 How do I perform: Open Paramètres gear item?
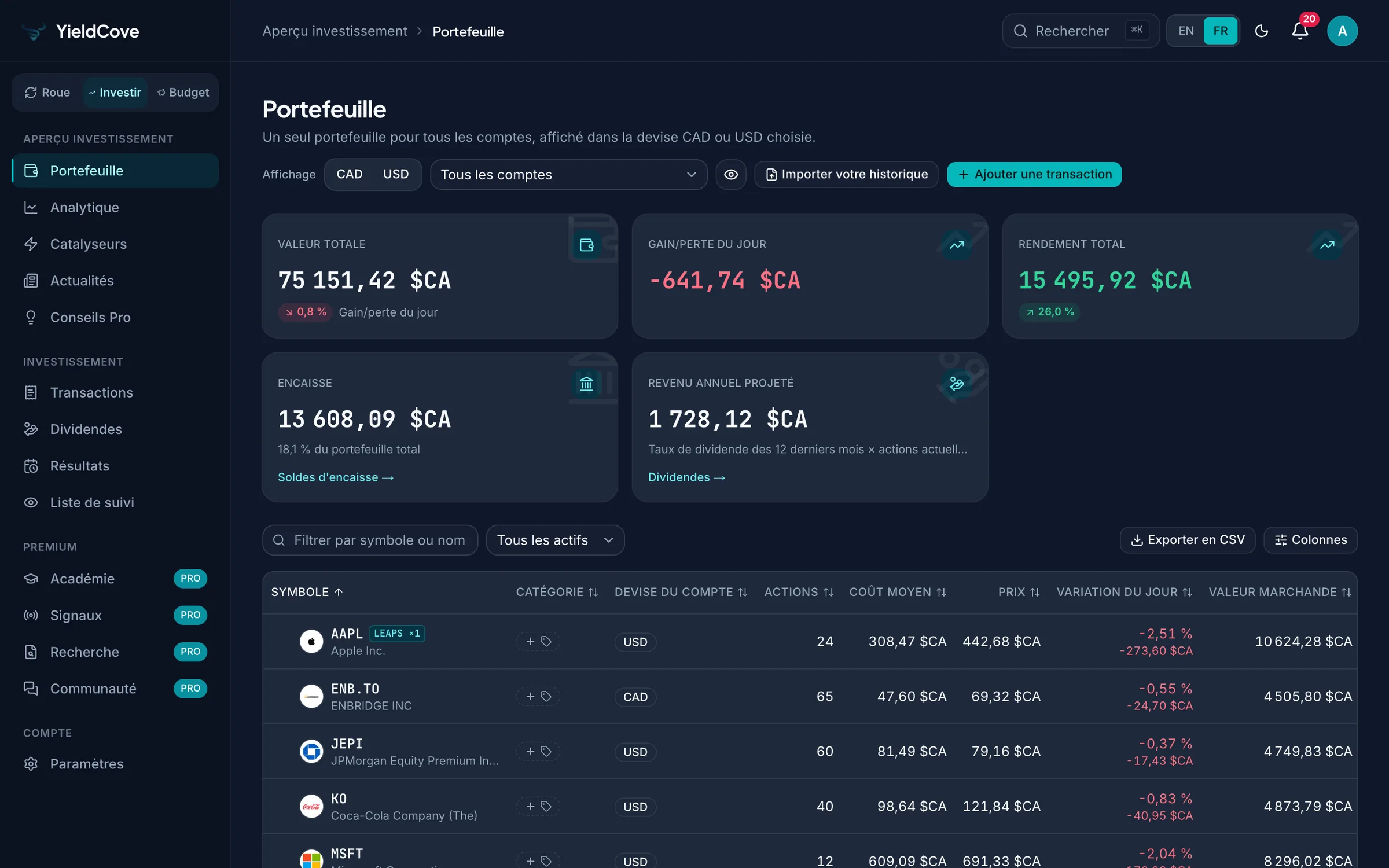click(115, 764)
